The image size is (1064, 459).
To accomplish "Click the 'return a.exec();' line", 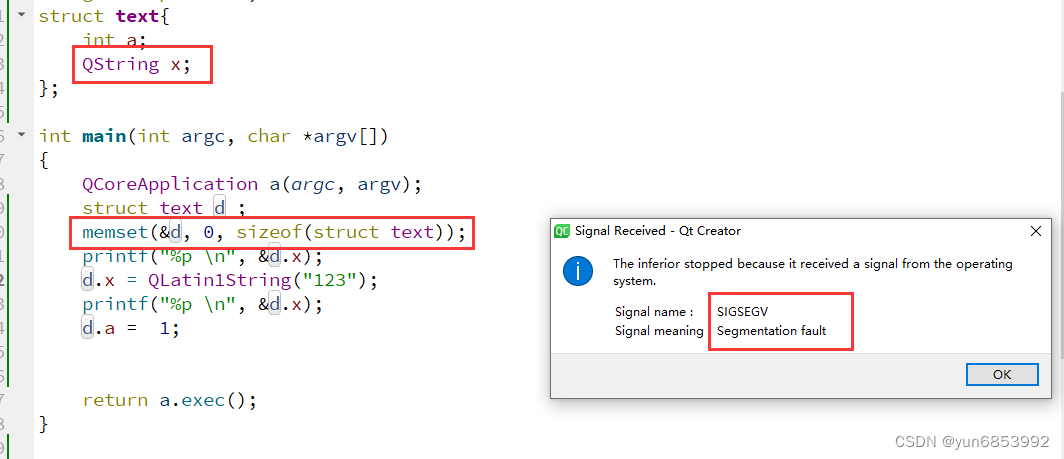I will 170,401.
